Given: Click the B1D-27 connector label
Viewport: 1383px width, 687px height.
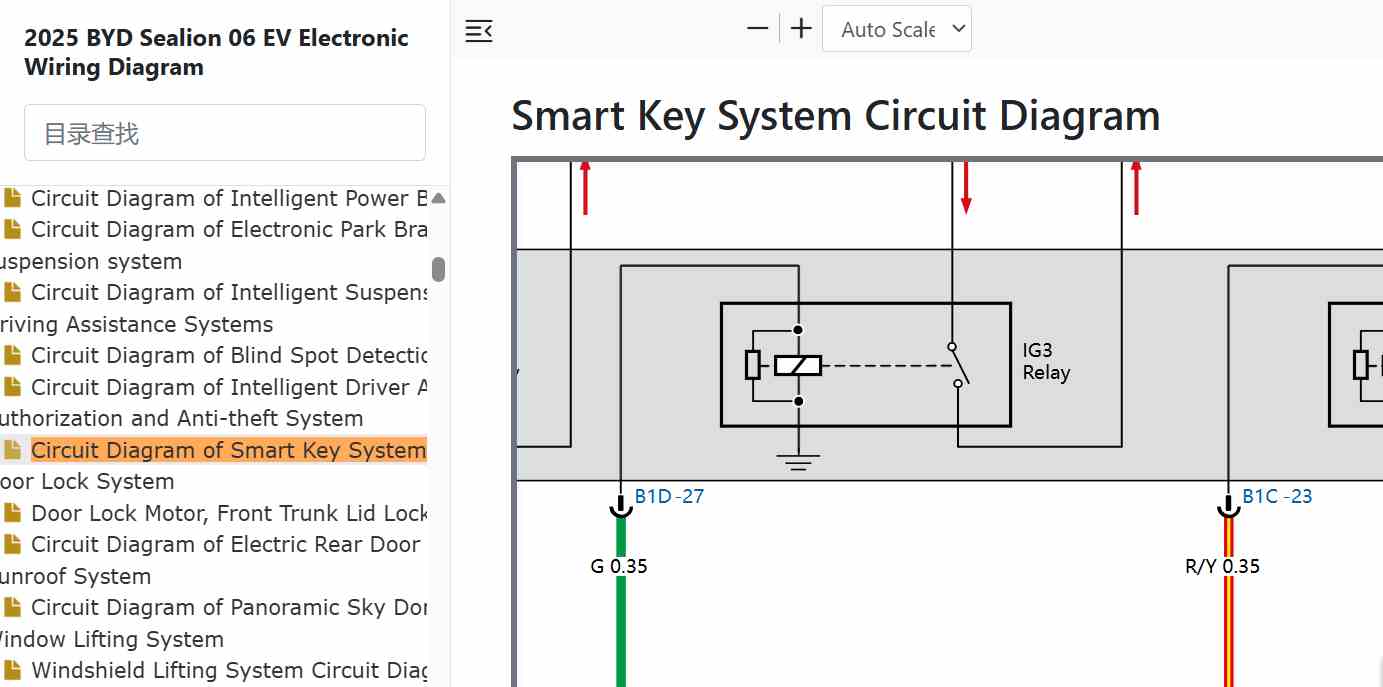Looking at the screenshot, I should [x=670, y=496].
